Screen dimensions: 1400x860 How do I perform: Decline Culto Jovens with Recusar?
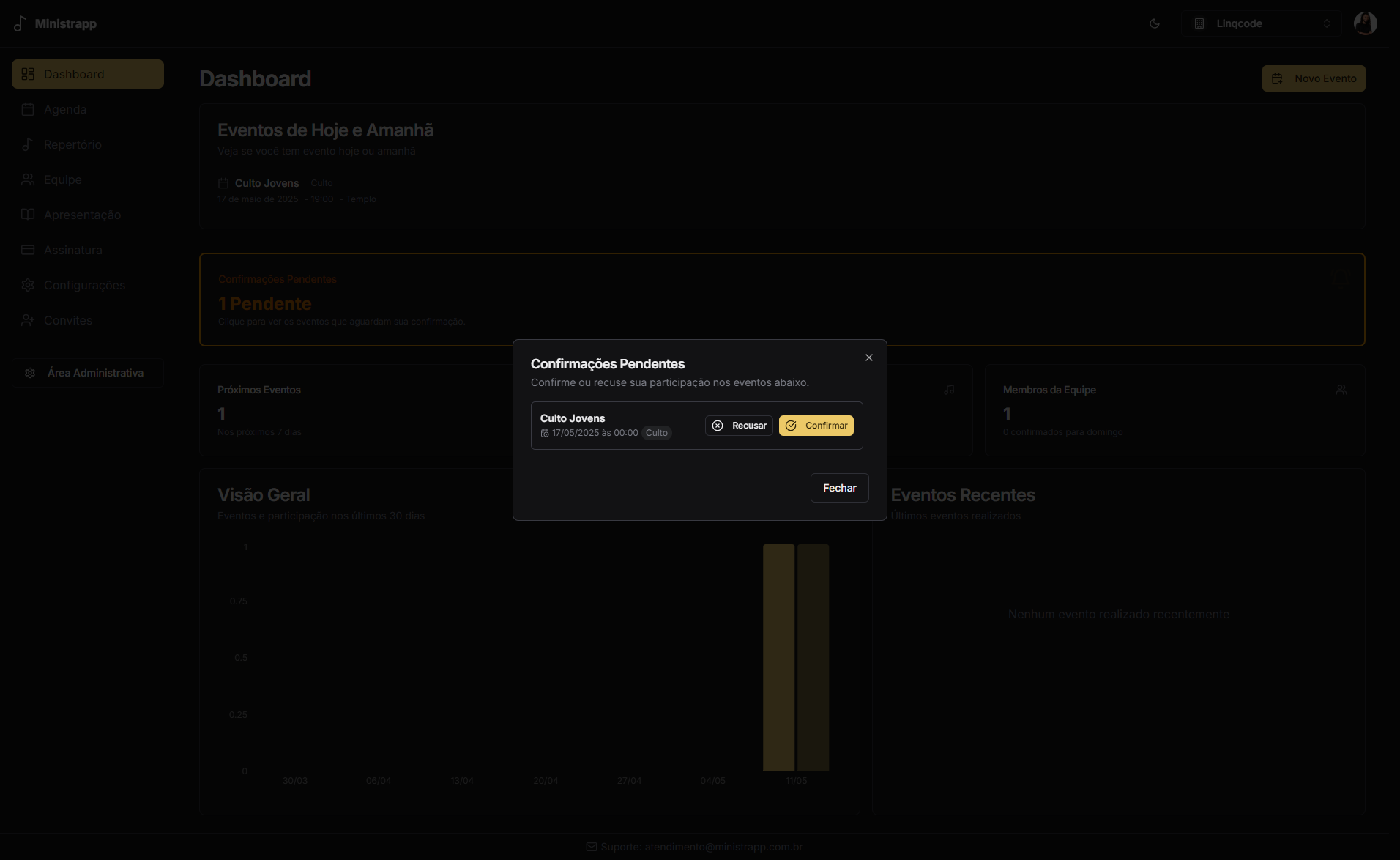click(x=739, y=426)
